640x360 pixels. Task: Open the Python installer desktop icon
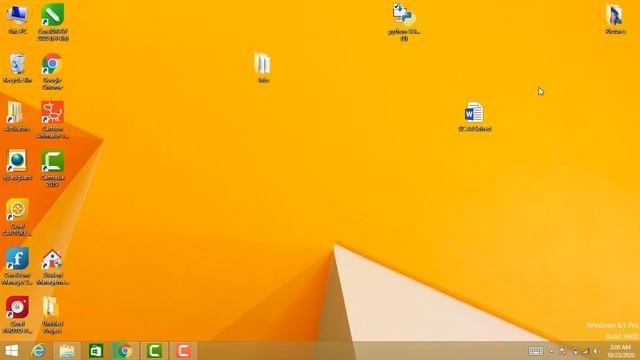pos(404,22)
